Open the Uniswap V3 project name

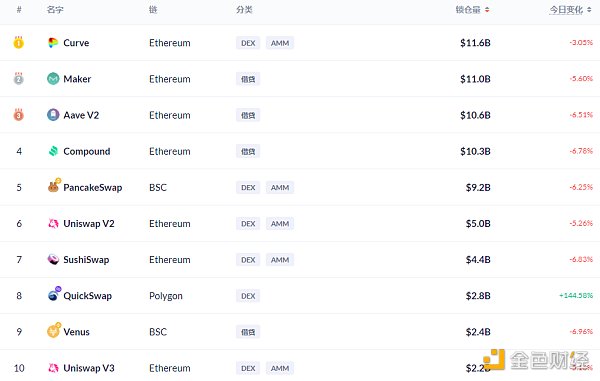click(x=89, y=368)
